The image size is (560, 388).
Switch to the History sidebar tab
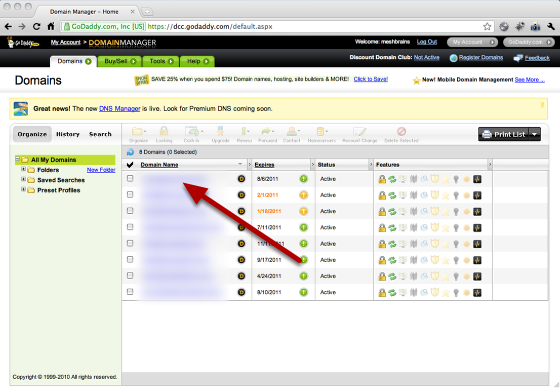[x=68, y=134]
